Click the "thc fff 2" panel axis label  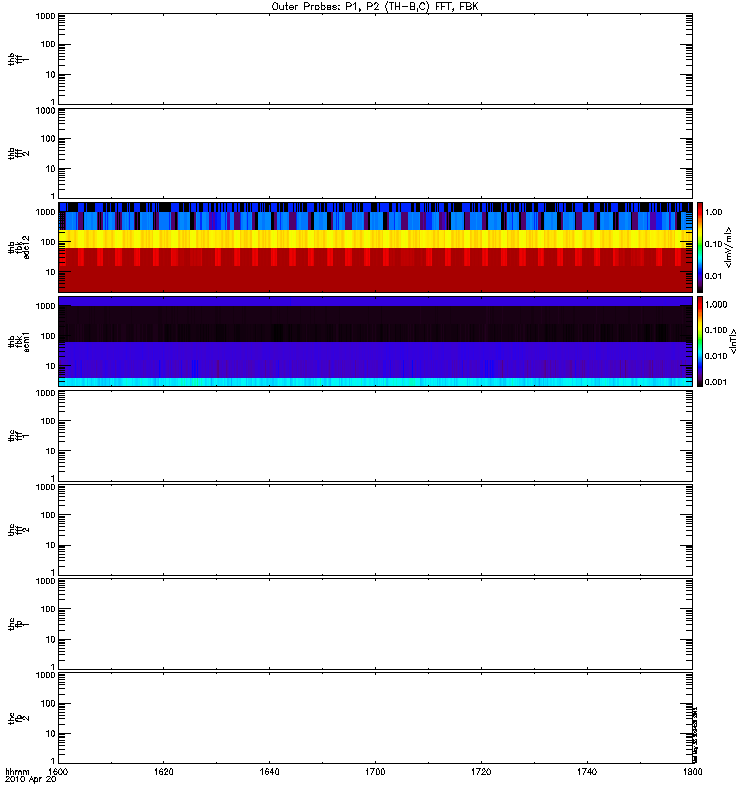[x=18, y=530]
